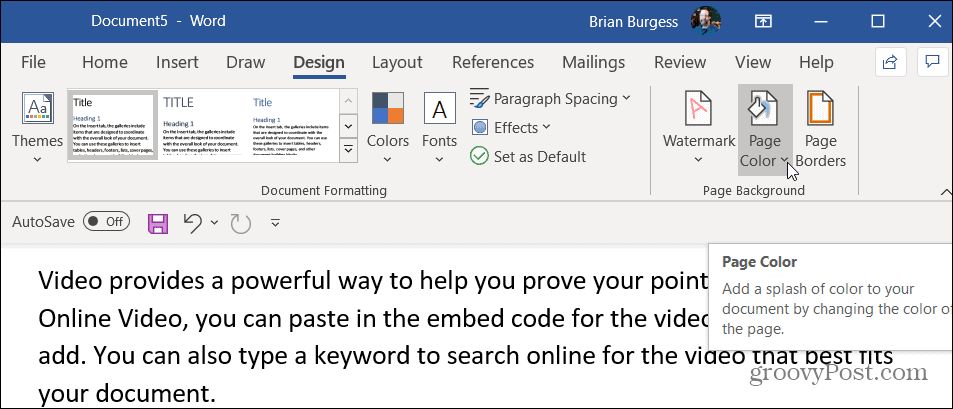The width and height of the screenshot is (953, 409).
Task: Click style gallery up arrow
Action: 348,101
